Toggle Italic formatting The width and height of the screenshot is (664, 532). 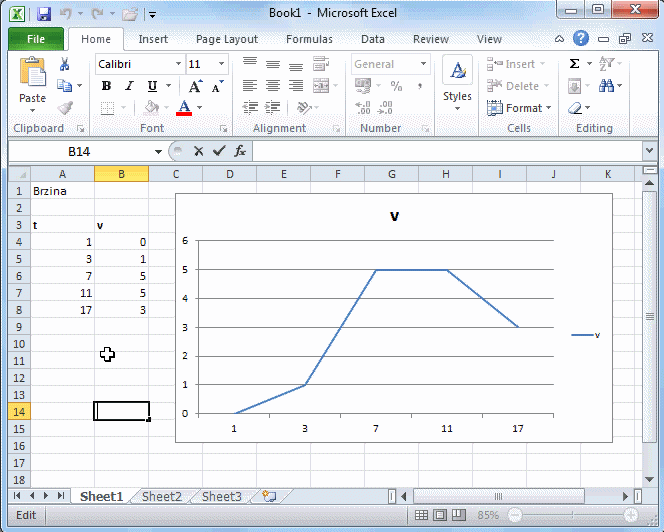129,86
